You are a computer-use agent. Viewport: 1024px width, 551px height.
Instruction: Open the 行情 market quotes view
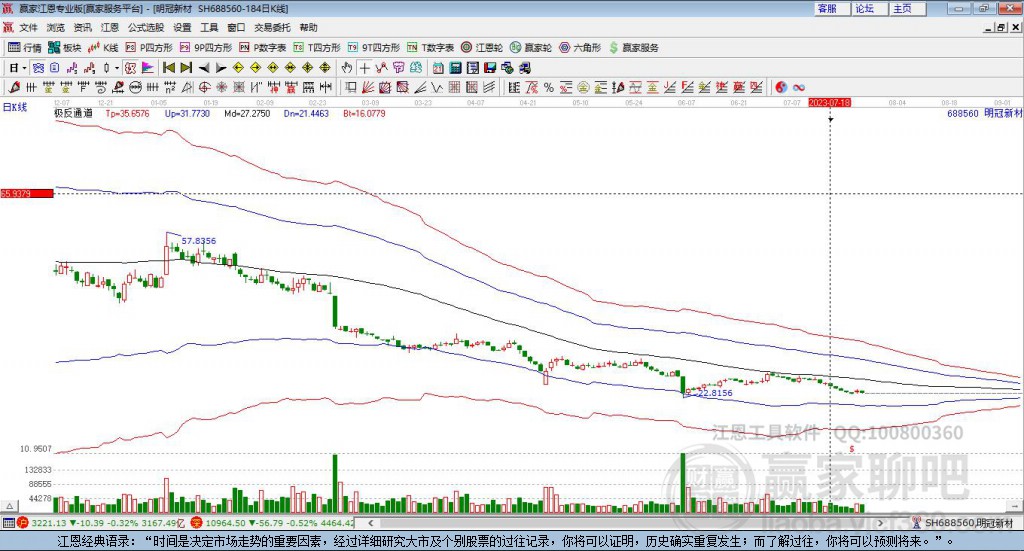coord(25,47)
